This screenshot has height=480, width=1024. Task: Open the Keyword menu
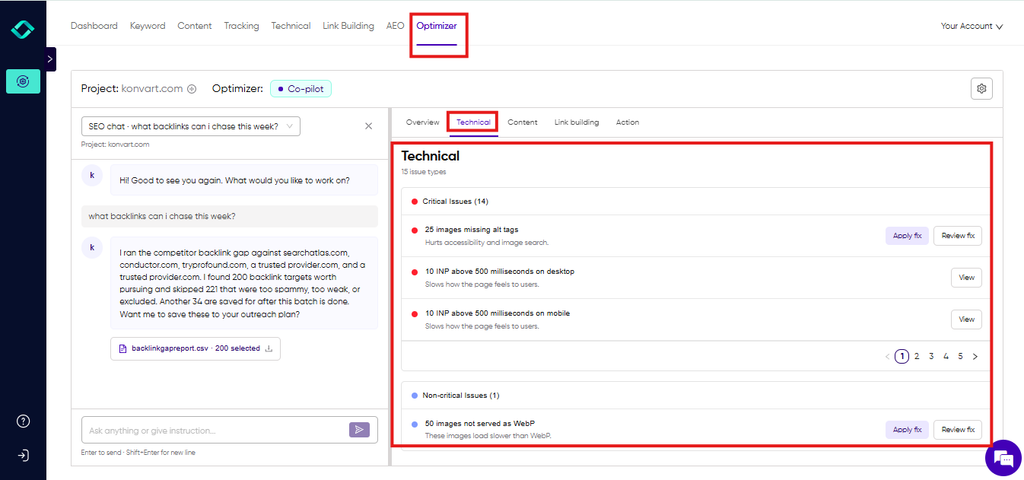pyautogui.click(x=148, y=26)
